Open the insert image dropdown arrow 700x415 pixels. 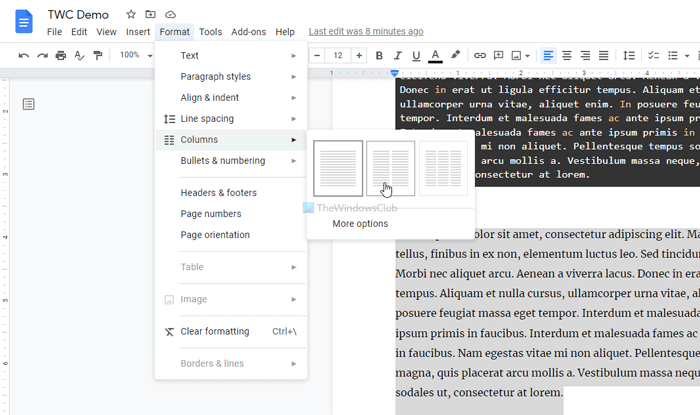click(528, 56)
